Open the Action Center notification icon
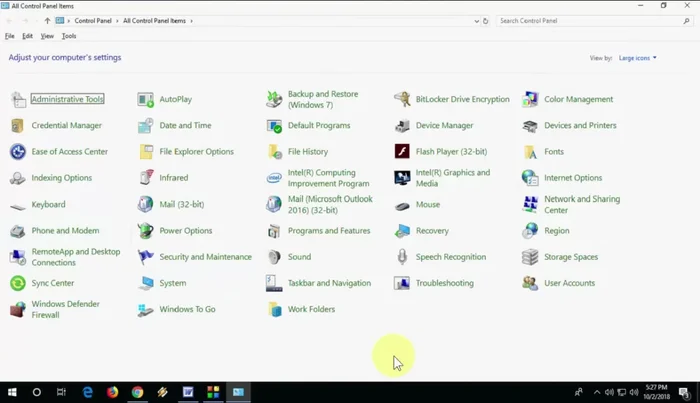The width and height of the screenshot is (700, 403). tap(684, 393)
